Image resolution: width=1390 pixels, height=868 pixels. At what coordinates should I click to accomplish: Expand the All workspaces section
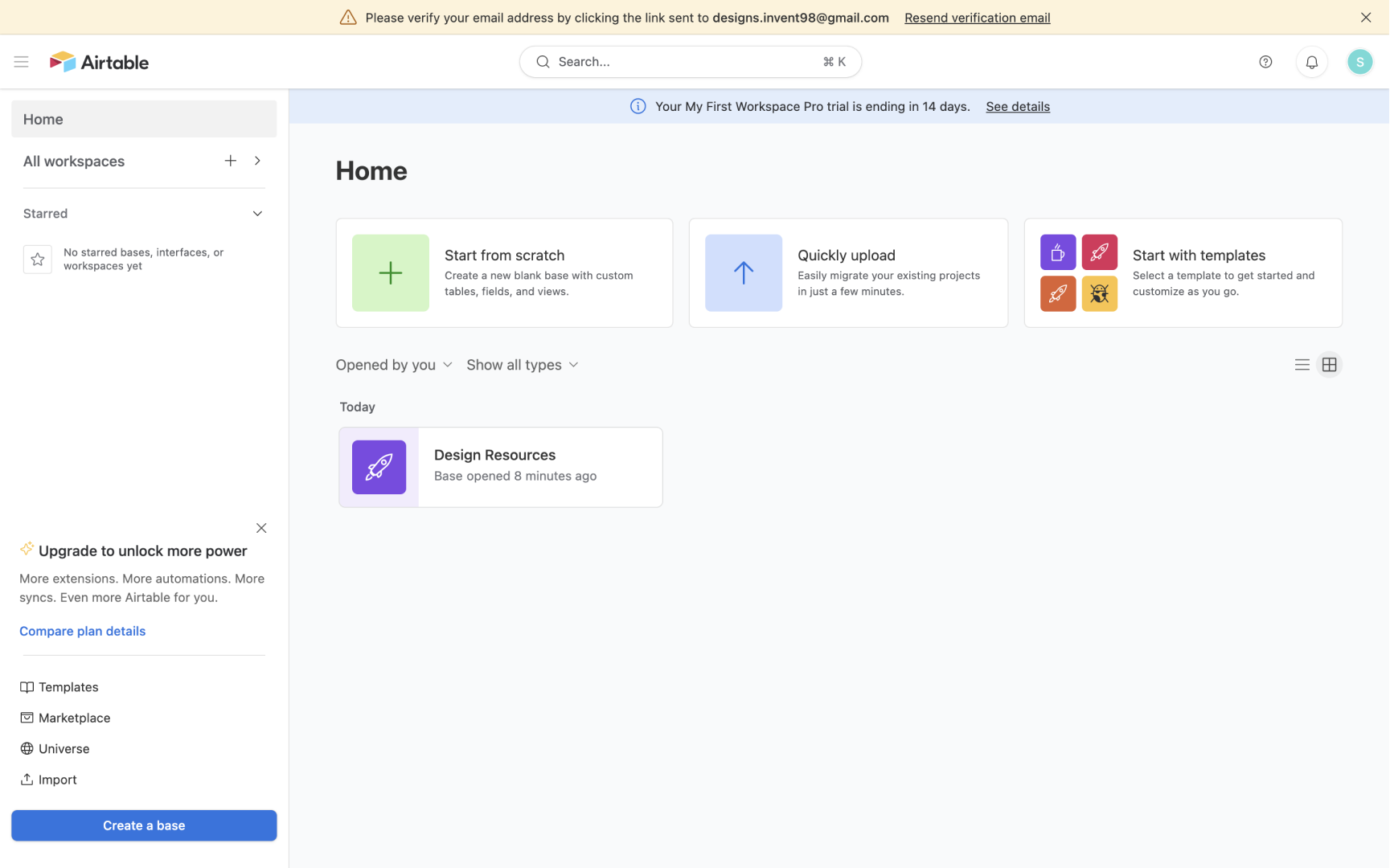257,161
